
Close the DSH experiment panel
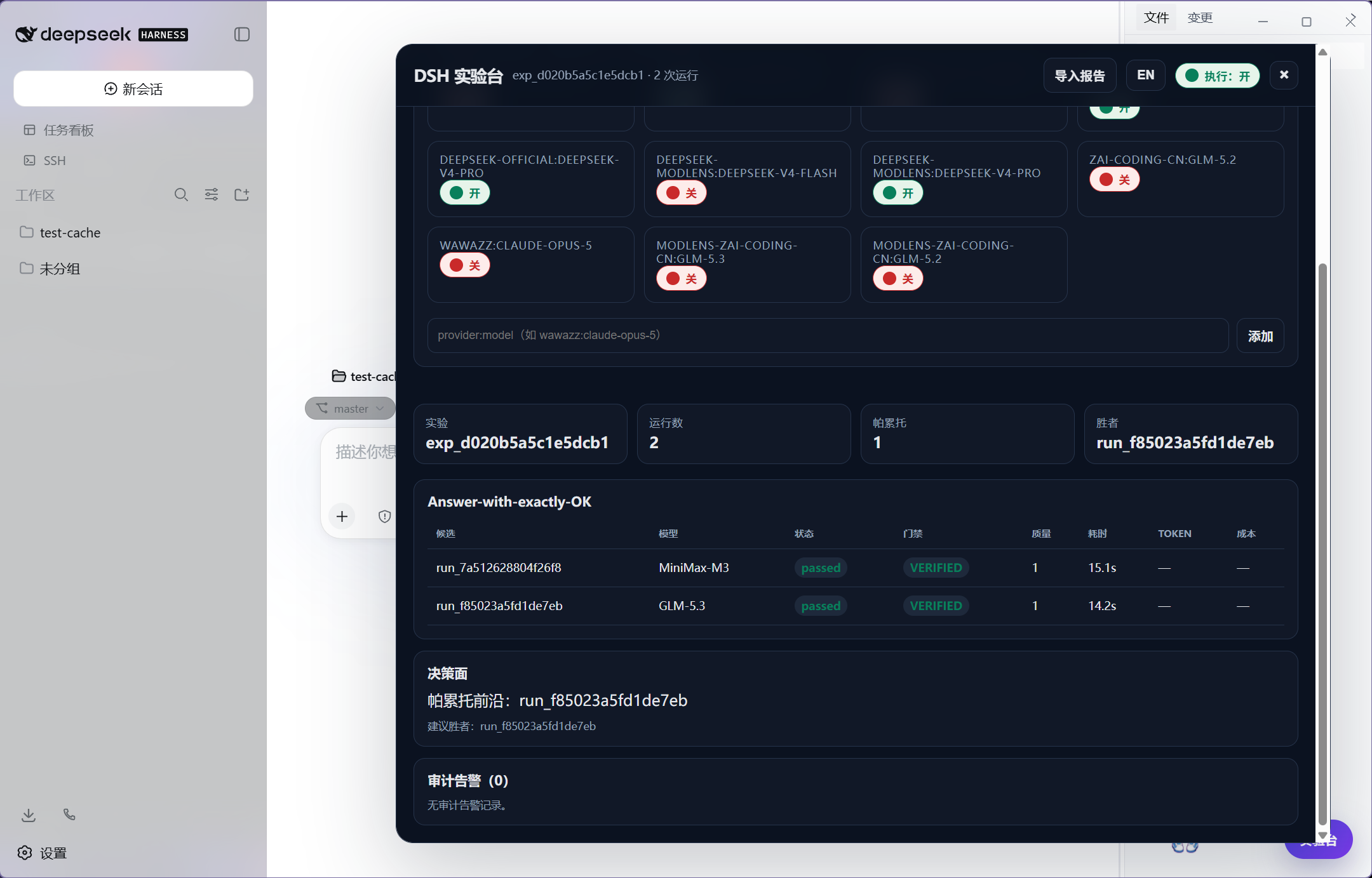(1284, 75)
